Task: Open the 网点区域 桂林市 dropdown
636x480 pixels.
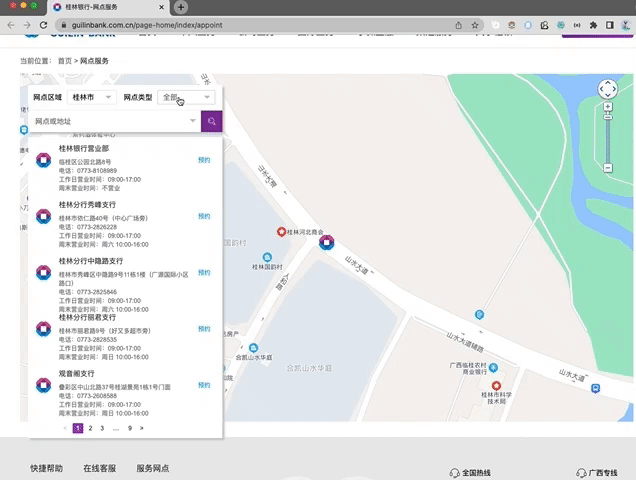Action: [x=92, y=97]
